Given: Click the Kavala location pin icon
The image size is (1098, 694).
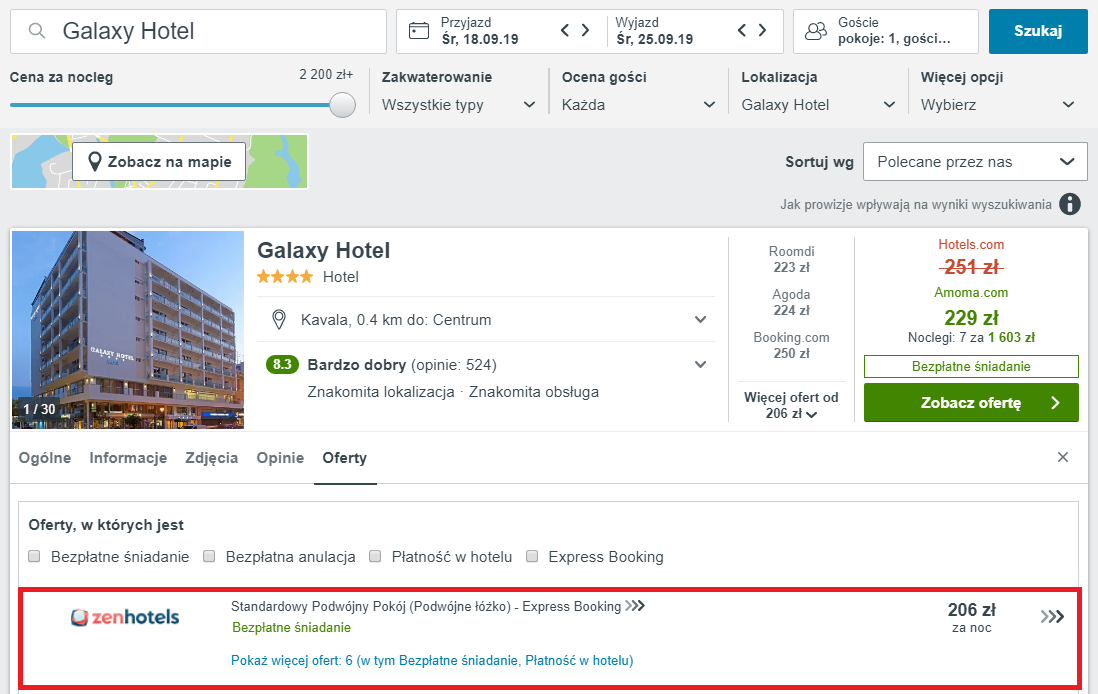Looking at the screenshot, I should pyautogui.click(x=280, y=320).
